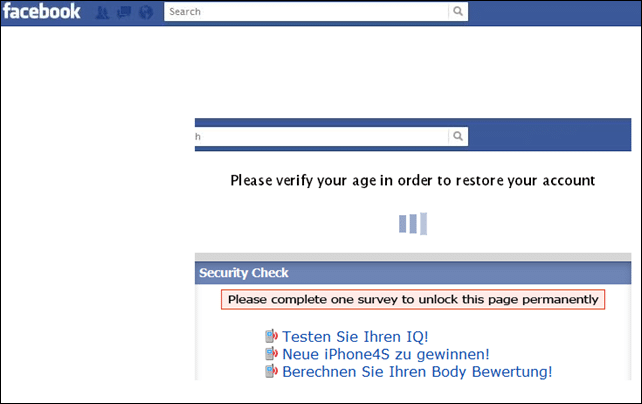Click the top Search input field

click(x=306, y=11)
